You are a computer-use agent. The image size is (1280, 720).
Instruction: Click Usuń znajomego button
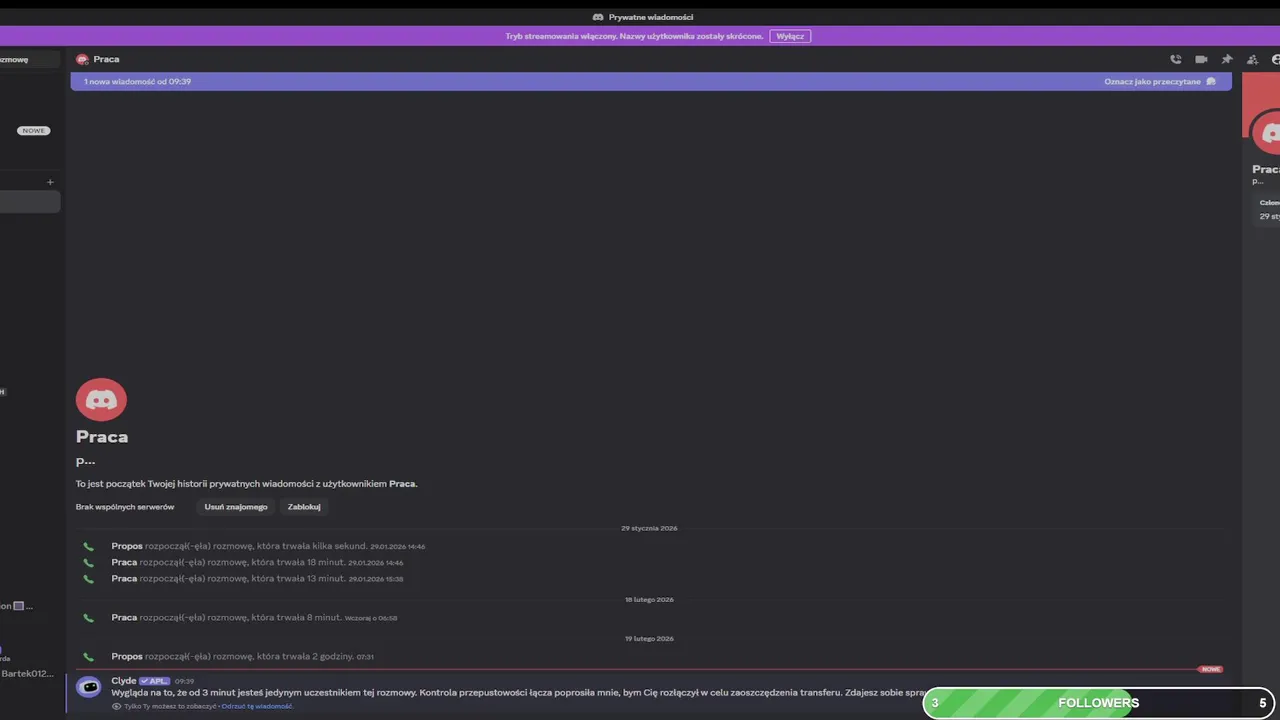point(236,507)
